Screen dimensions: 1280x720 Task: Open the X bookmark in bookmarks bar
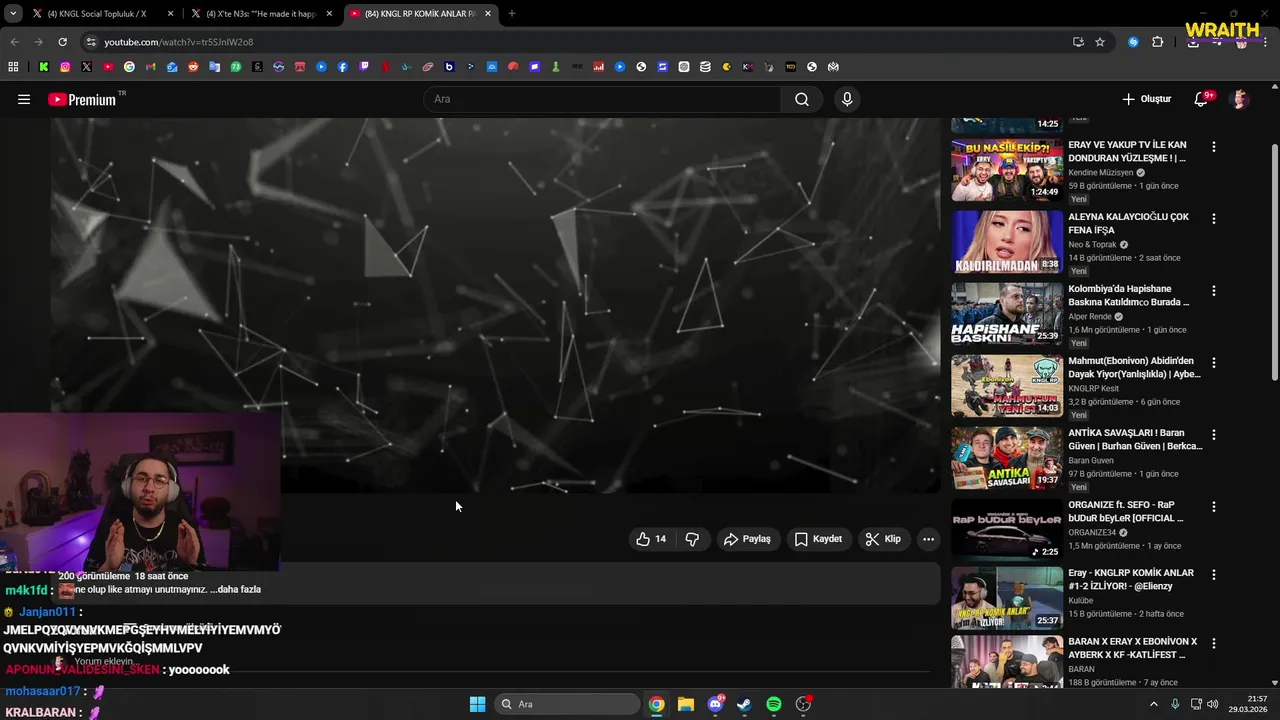coord(86,67)
